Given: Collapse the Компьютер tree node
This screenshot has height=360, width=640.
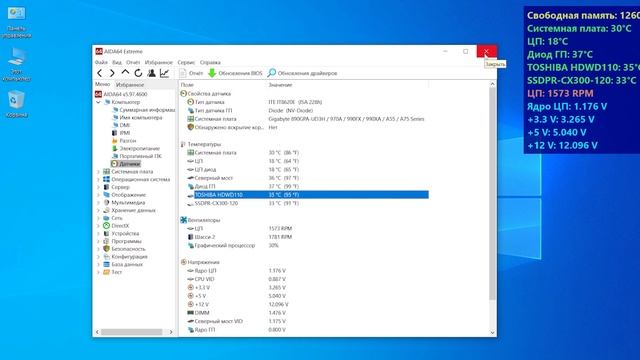Looking at the screenshot, I should point(98,102).
